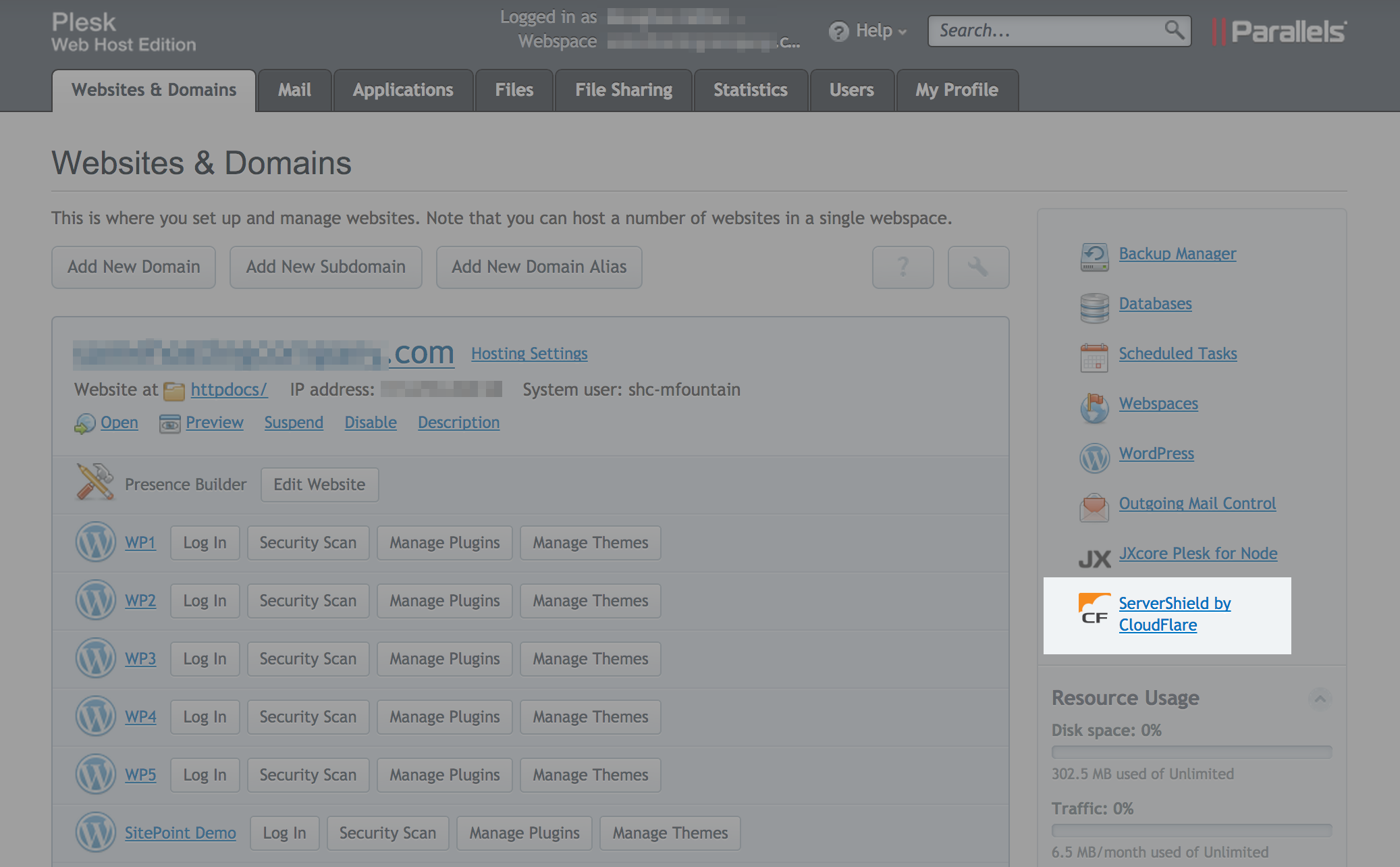
Task: Click the Open website globe icon
Action: tap(84, 423)
